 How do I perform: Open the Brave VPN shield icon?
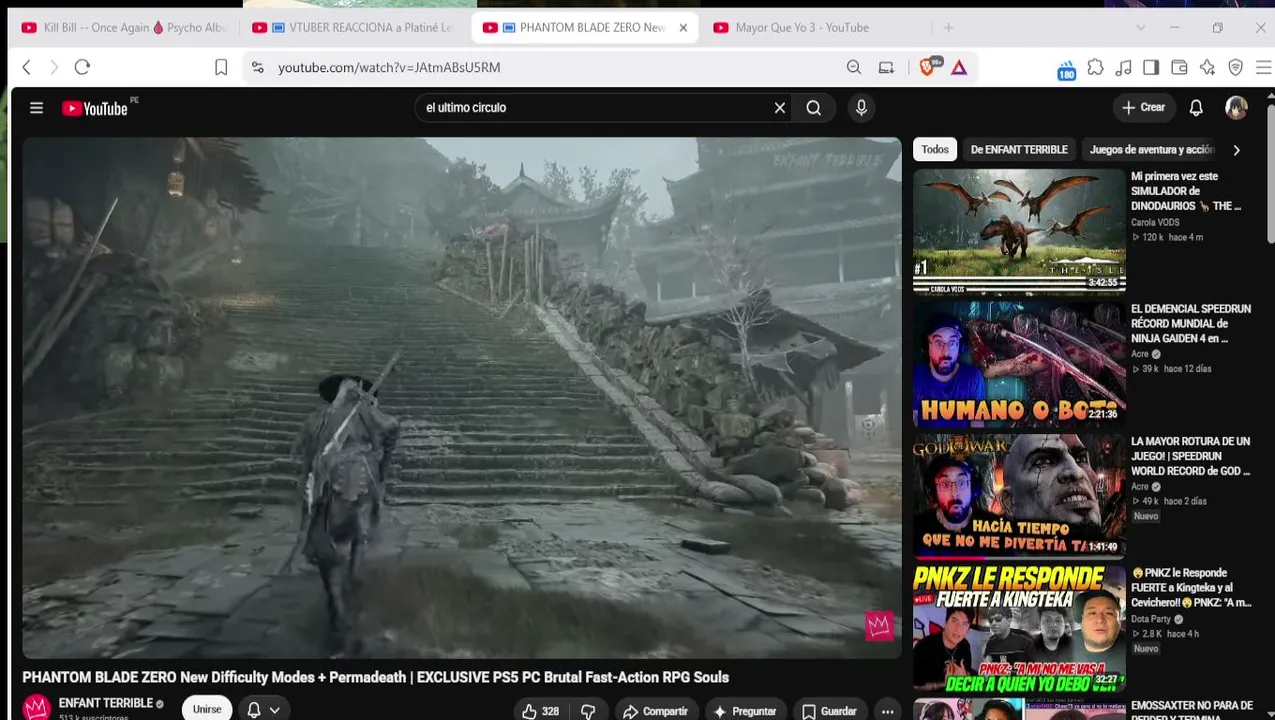(1235, 67)
